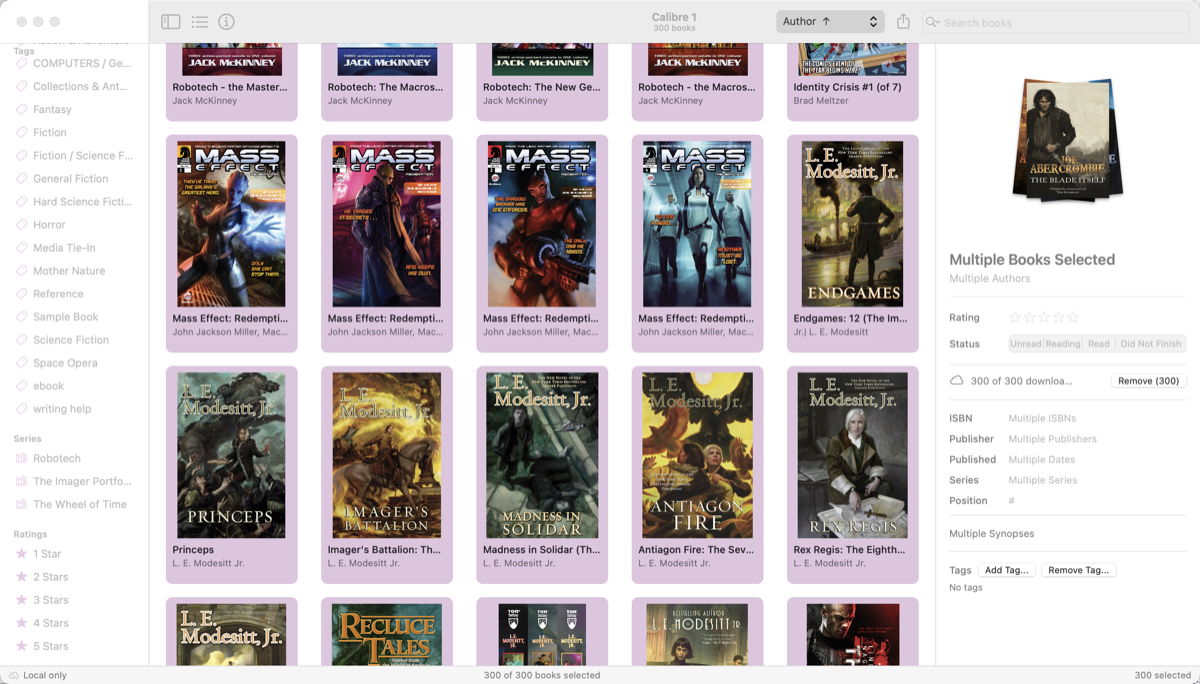Open The Imager Portfolio series
1200x684 pixels.
(x=82, y=481)
